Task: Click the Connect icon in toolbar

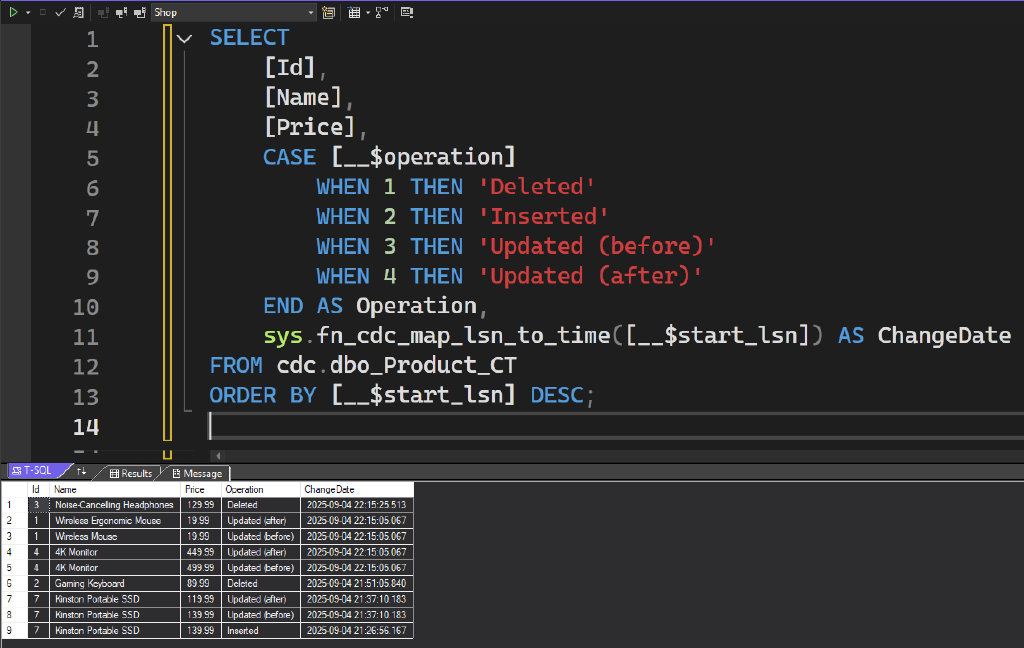Action: pyautogui.click(x=103, y=12)
